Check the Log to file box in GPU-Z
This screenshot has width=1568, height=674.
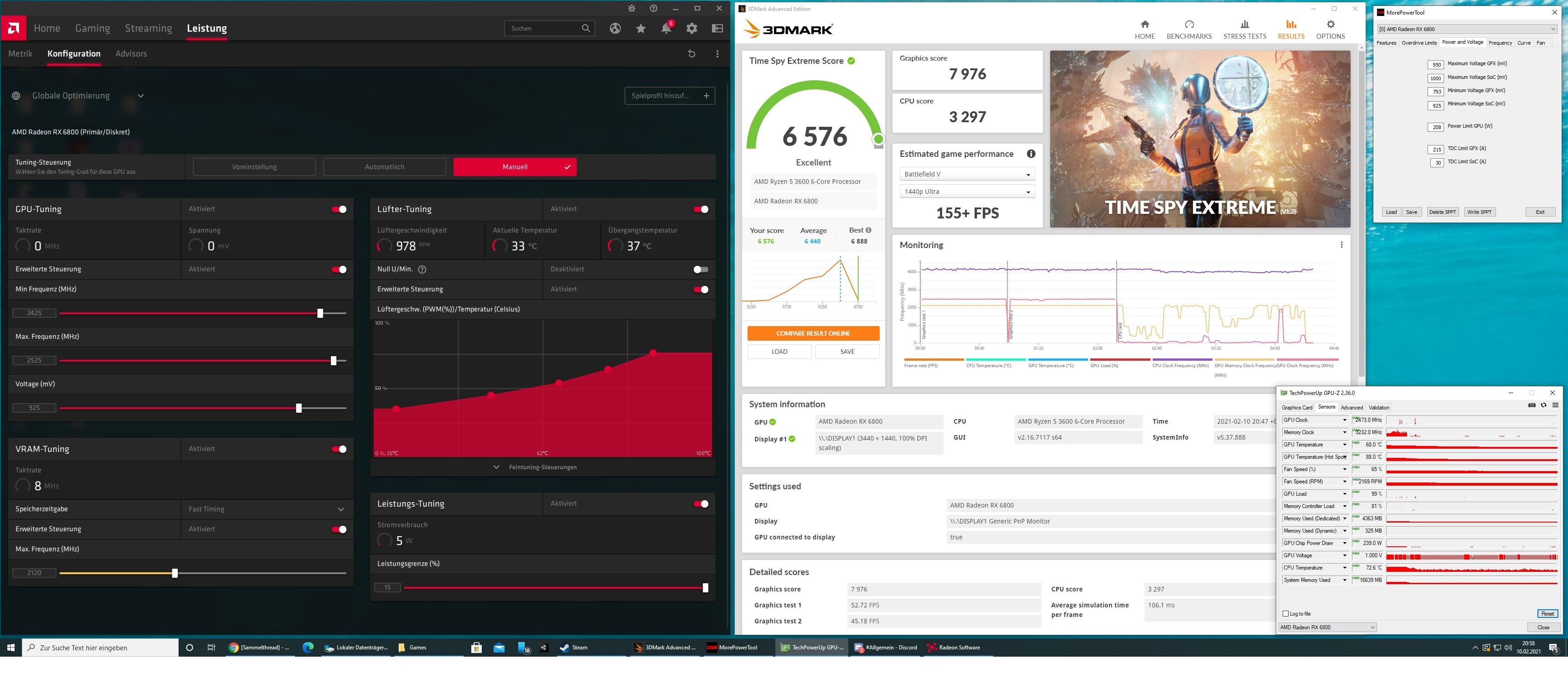[1285, 614]
